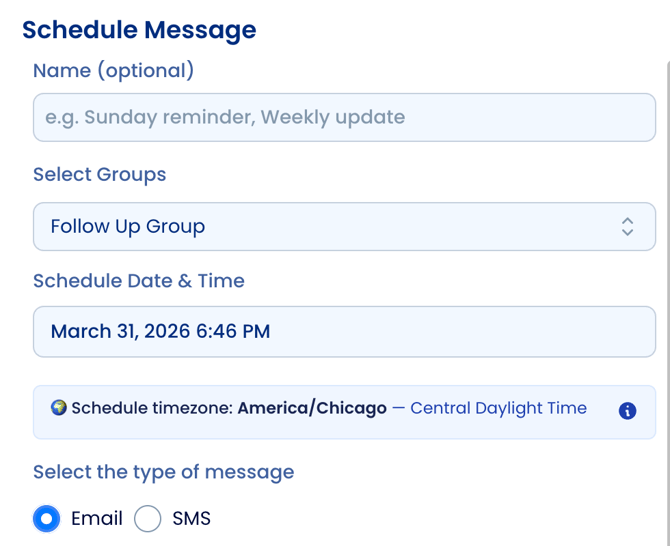670x546 pixels.
Task: Click the Select the type of message label
Action: [163, 472]
